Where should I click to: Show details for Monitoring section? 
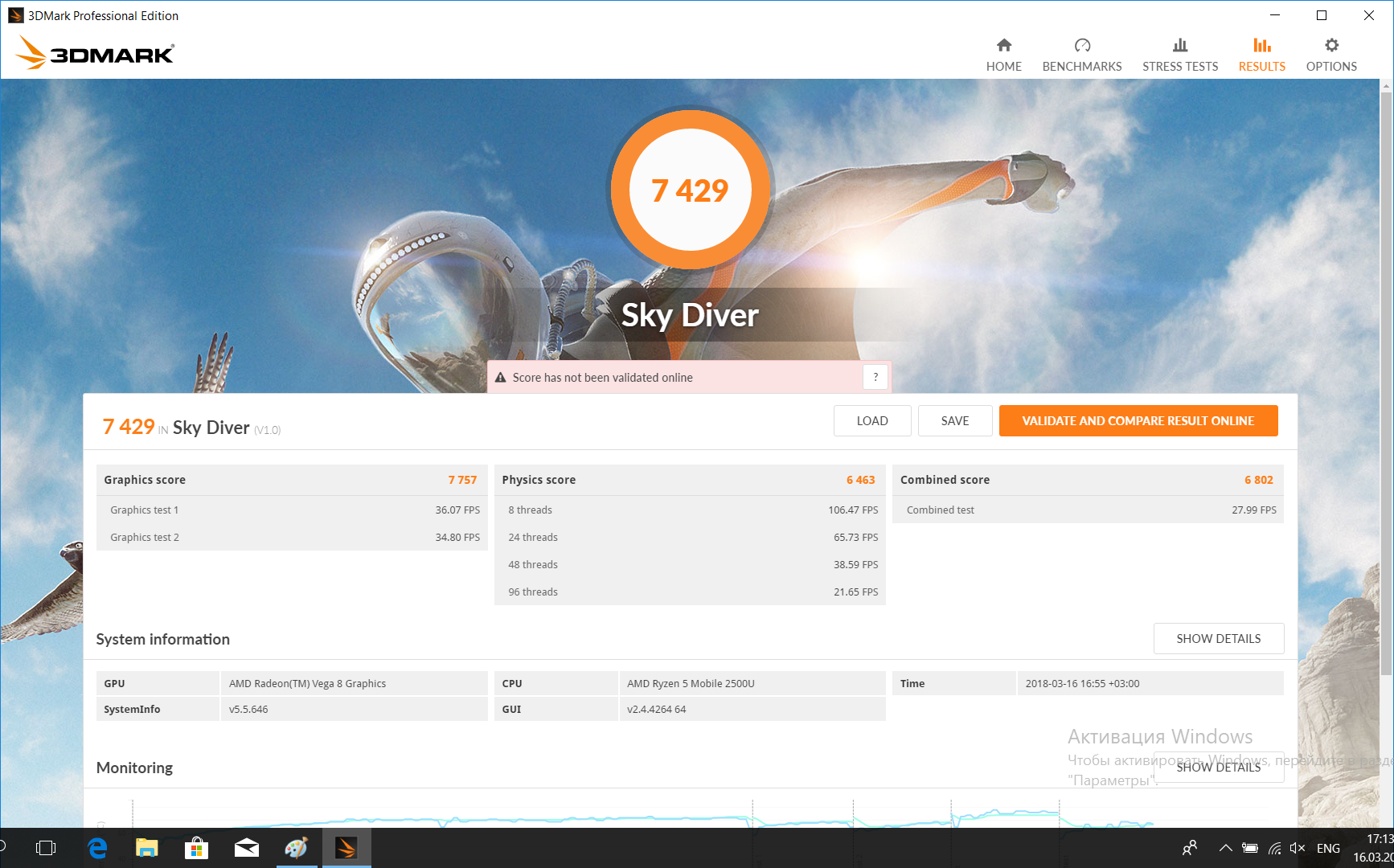1219,767
